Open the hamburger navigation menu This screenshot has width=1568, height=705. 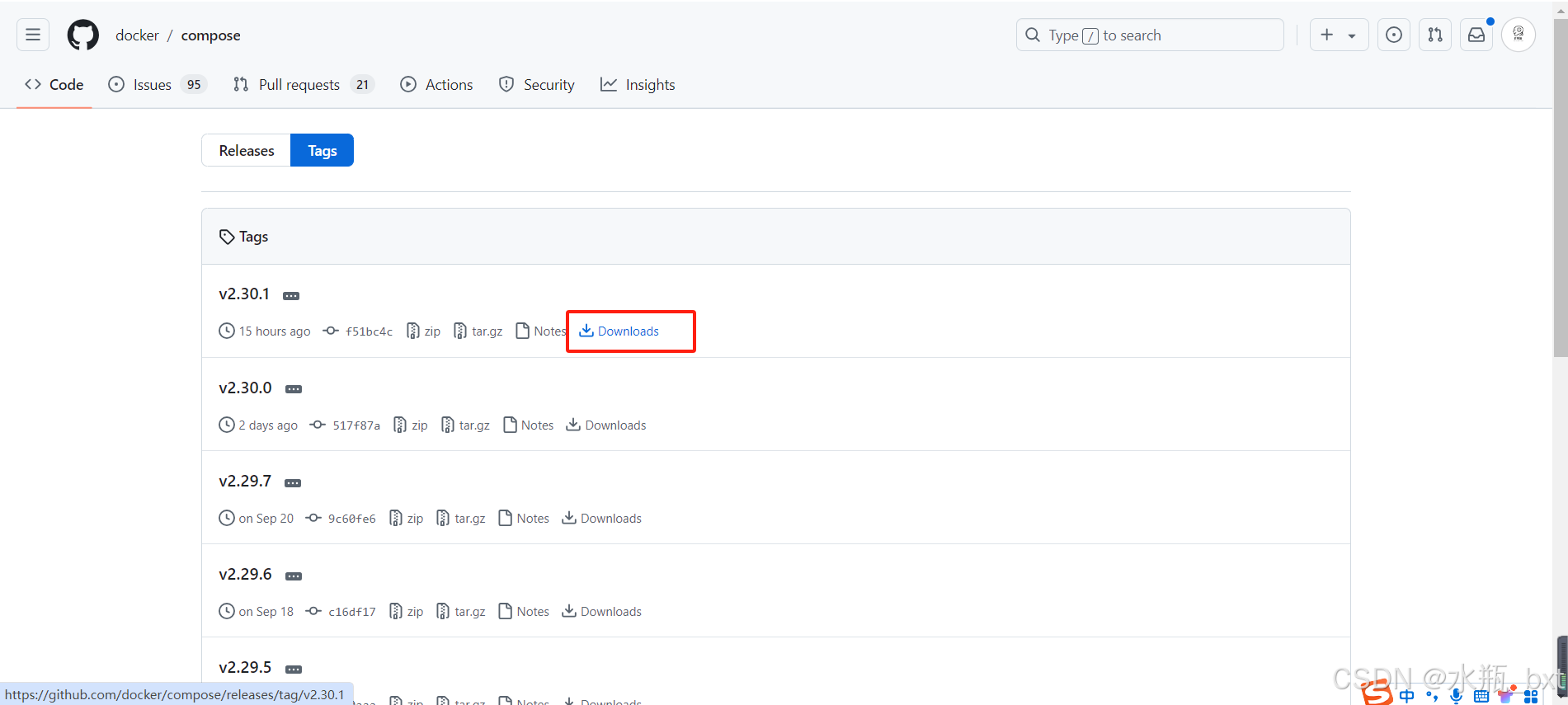click(33, 35)
